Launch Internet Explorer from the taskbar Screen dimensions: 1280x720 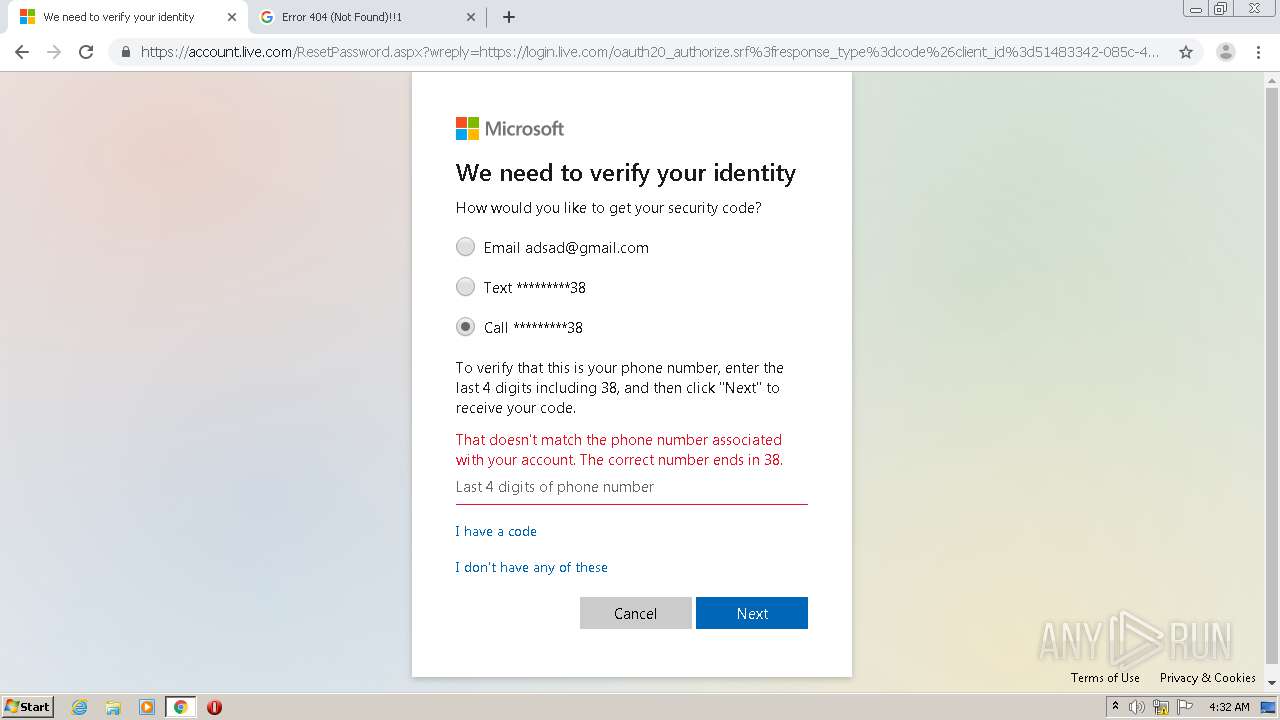80,707
